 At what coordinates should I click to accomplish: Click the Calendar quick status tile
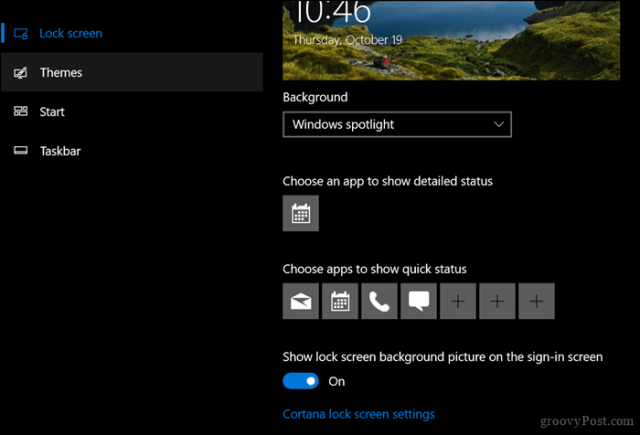click(340, 301)
